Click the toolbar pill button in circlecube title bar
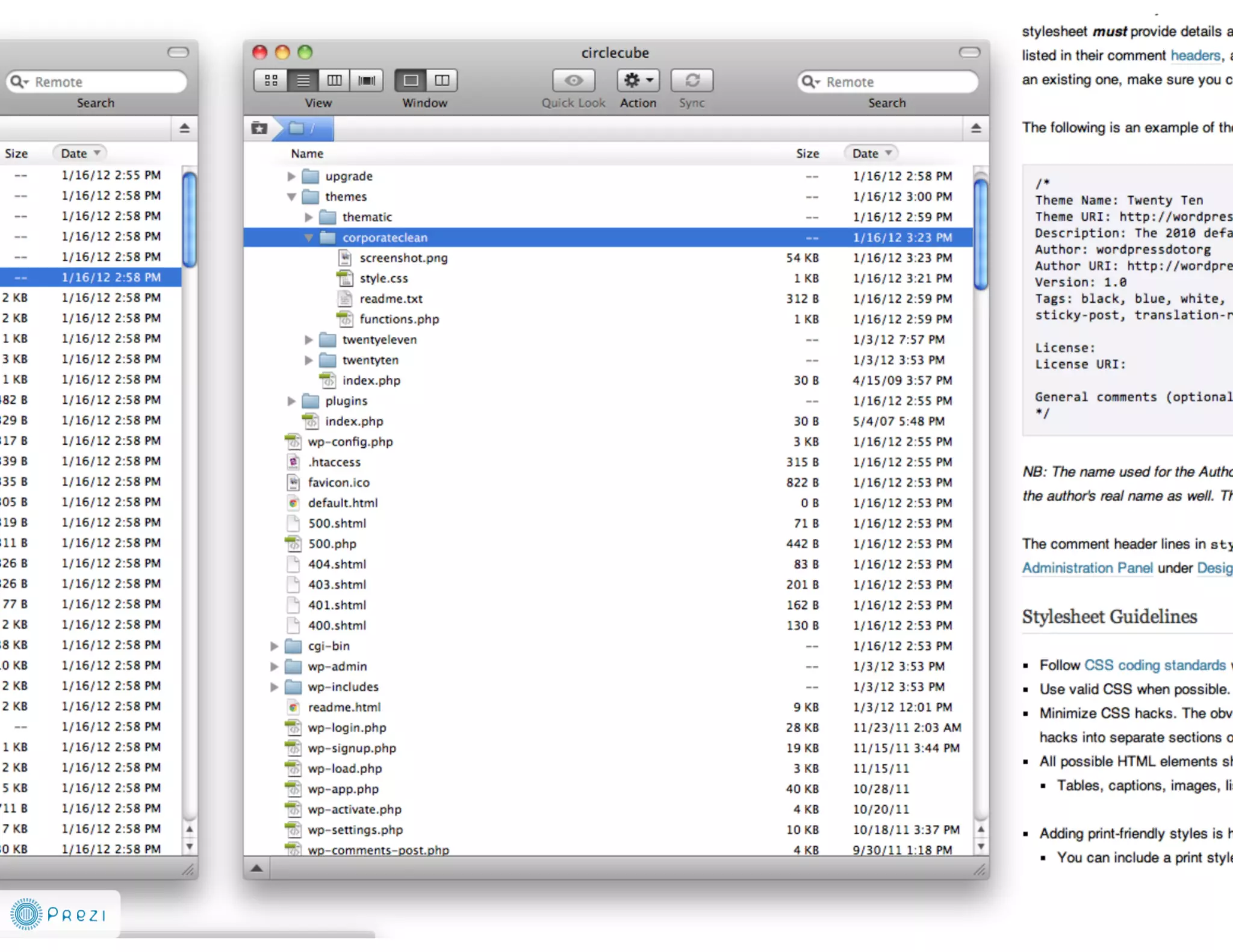1233x952 pixels. [969, 52]
